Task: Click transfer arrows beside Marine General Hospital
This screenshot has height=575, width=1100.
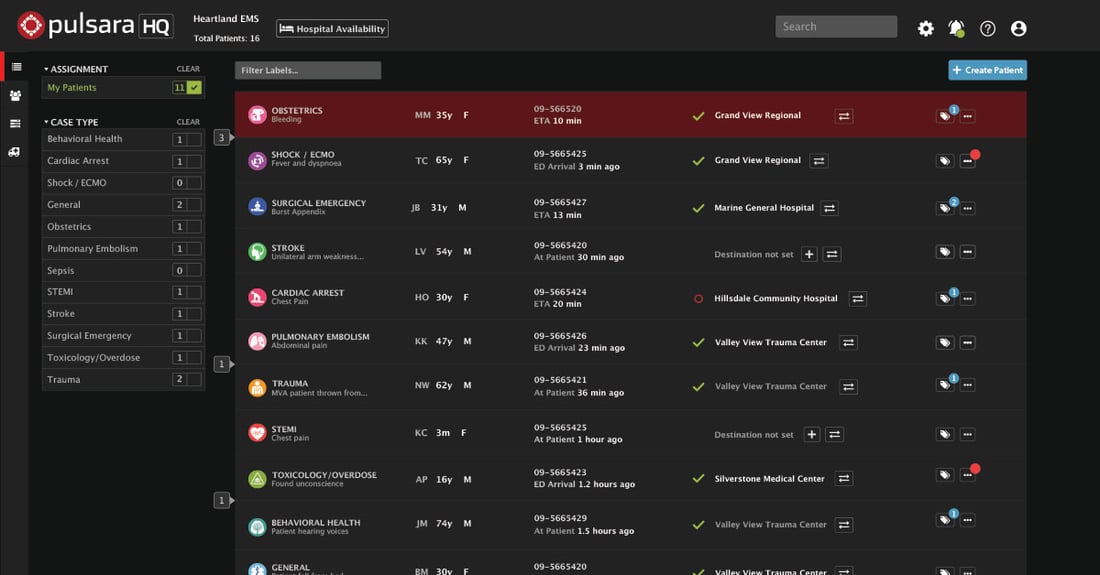Action: coord(829,208)
